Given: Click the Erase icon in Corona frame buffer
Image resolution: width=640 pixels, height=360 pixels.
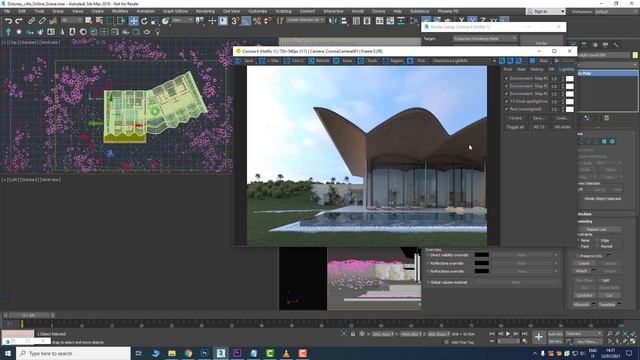Looking at the screenshot, I should [336, 61].
